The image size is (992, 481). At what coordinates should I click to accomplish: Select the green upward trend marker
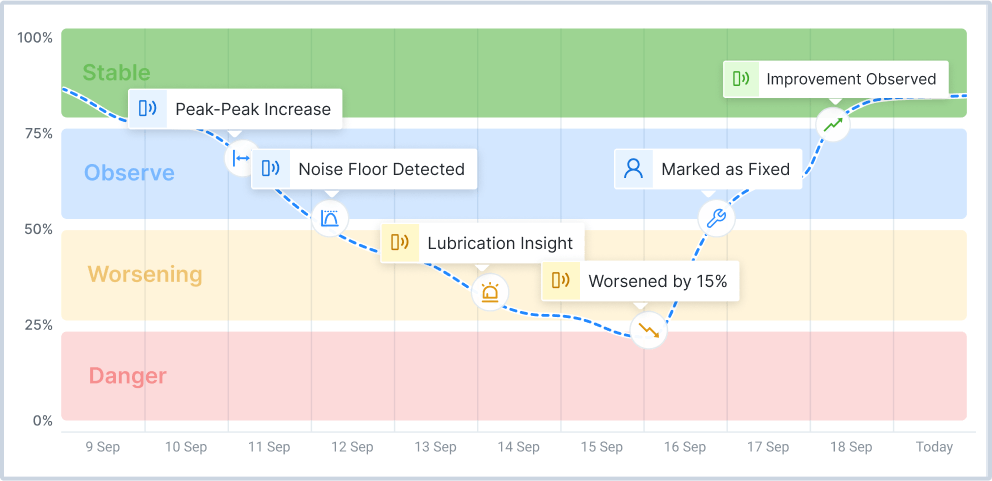pos(833,125)
